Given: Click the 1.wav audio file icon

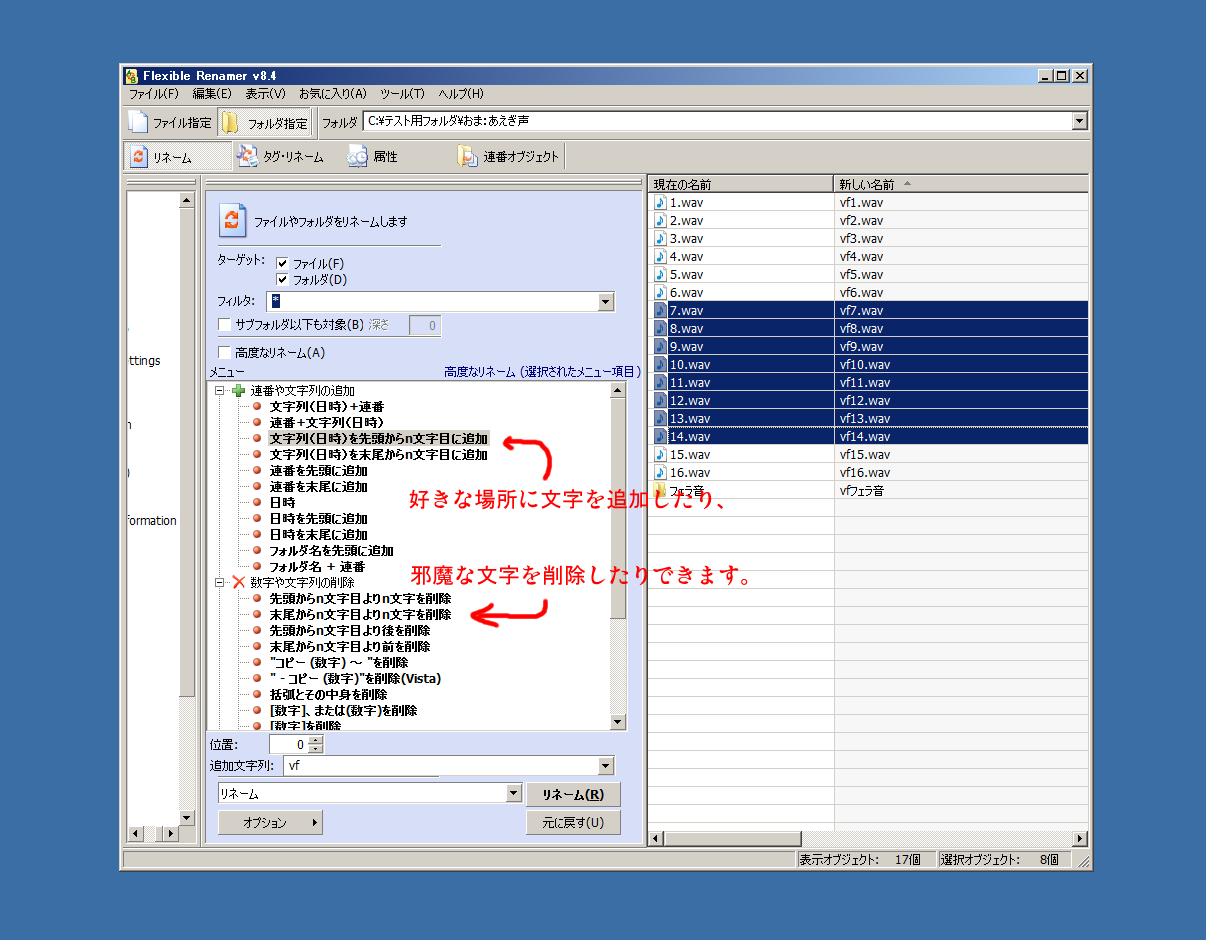Looking at the screenshot, I should pos(660,203).
